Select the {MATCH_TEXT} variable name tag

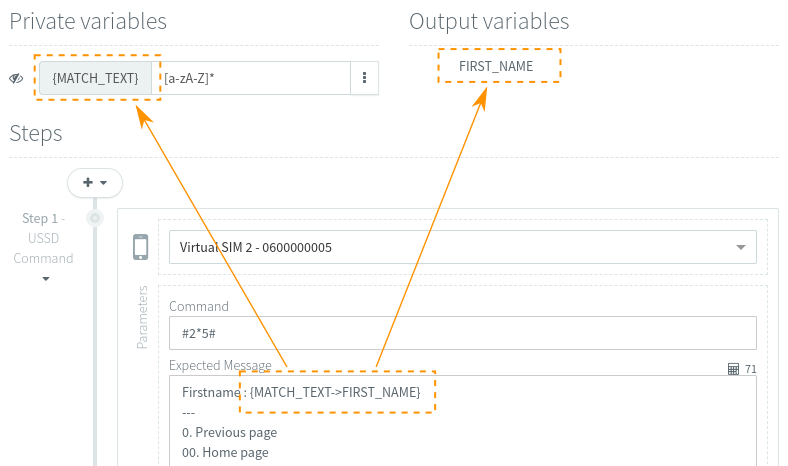click(95, 78)
